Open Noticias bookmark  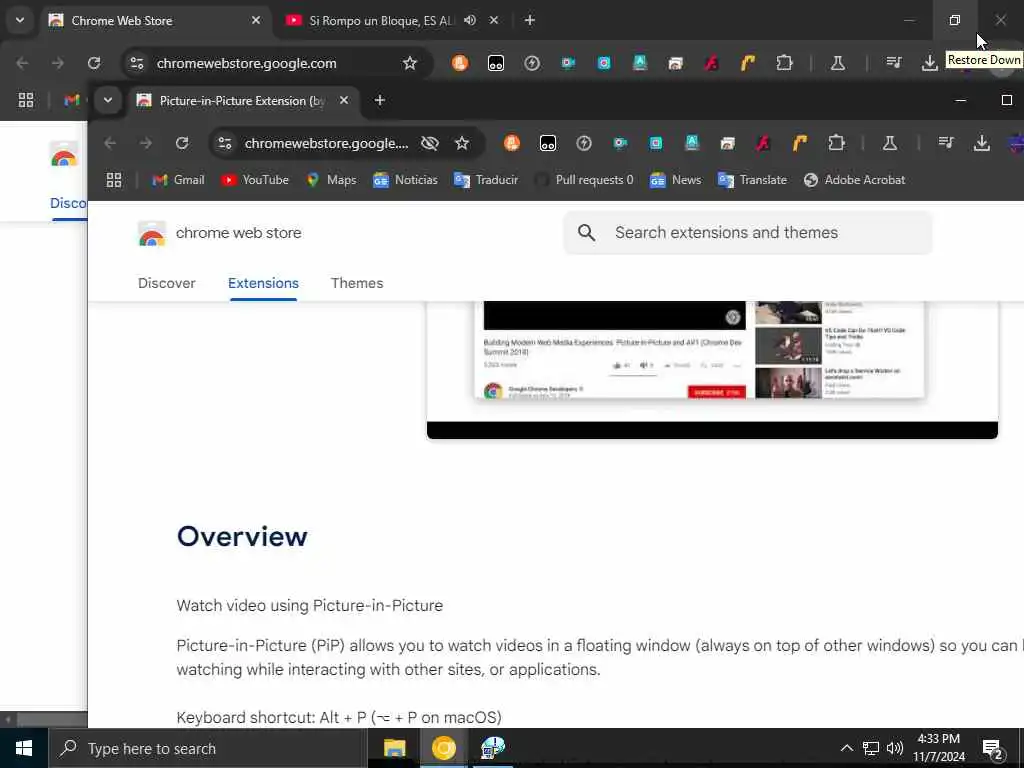(x=405, y=180)
